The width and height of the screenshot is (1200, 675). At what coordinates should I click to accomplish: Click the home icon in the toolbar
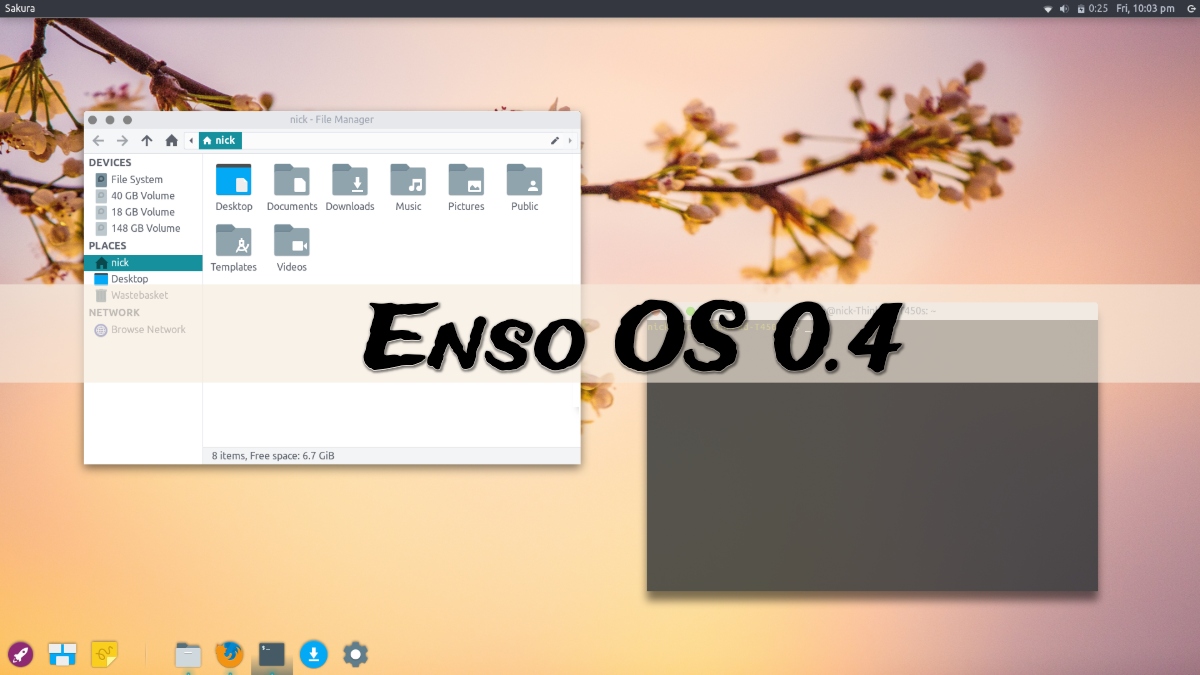(x=172, y=141)
